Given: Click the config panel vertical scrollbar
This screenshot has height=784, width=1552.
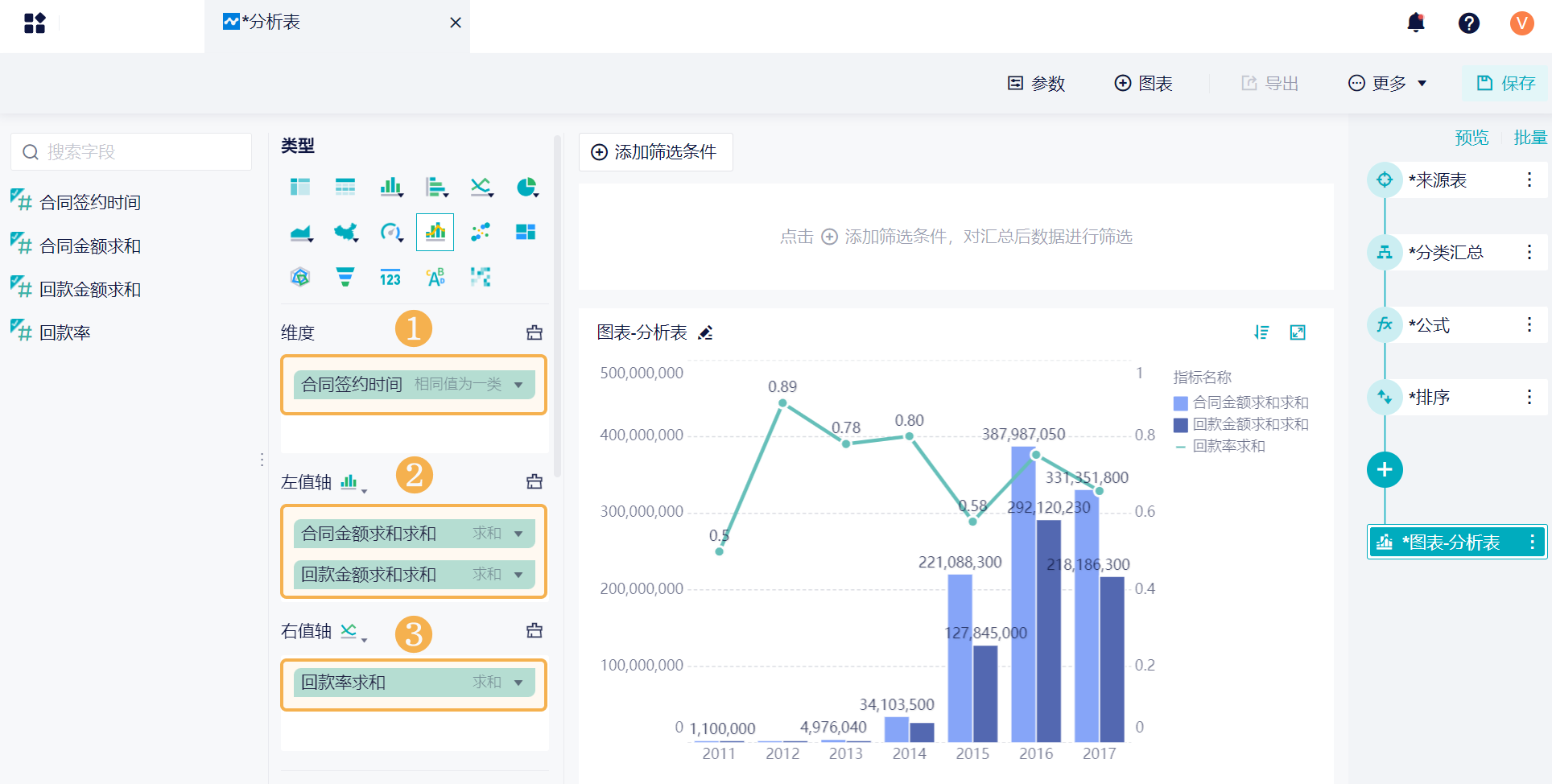Looking at the screenshot, I should point(557,307).
